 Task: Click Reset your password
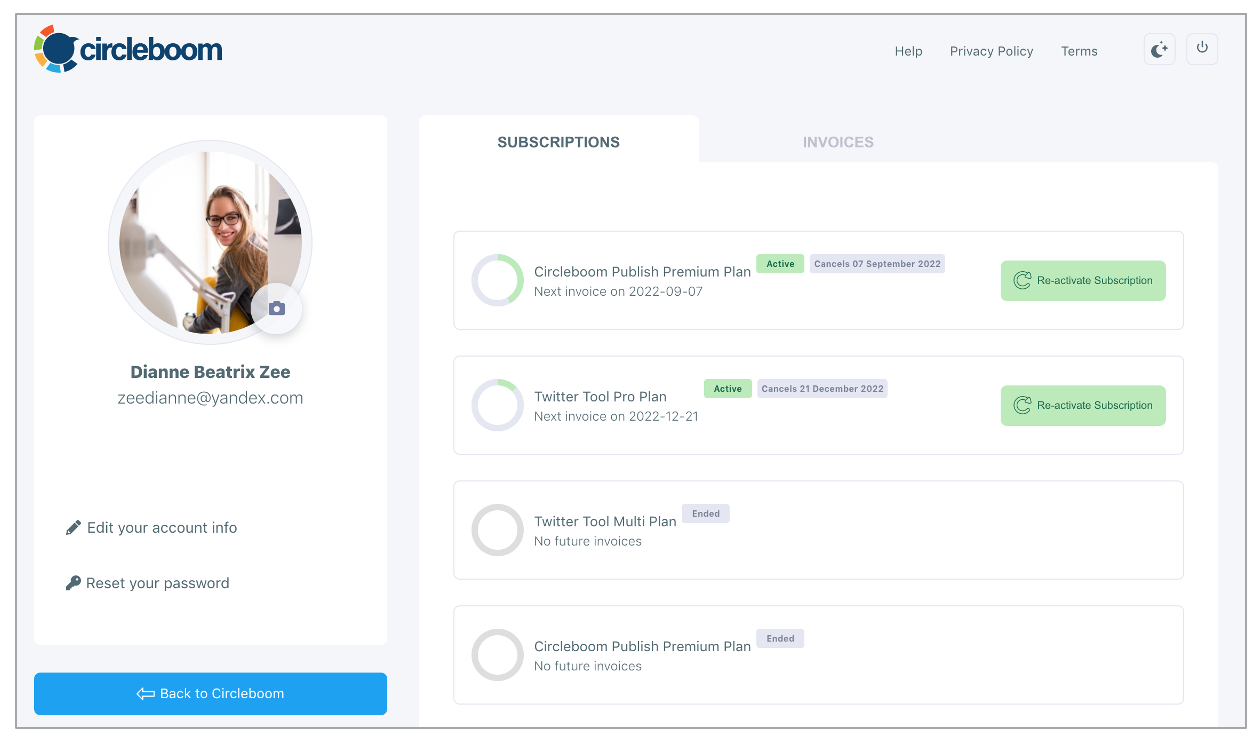[158, 583]
